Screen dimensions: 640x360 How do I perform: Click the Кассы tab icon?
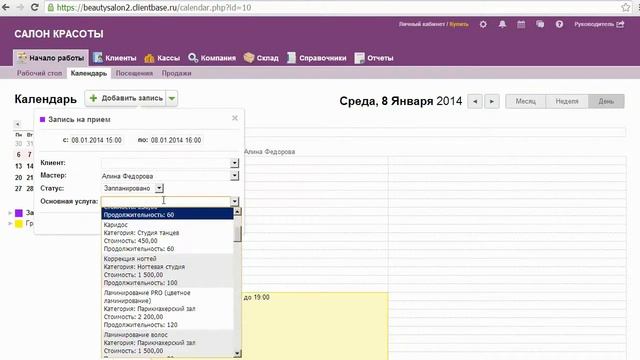(x=149, y=58)
